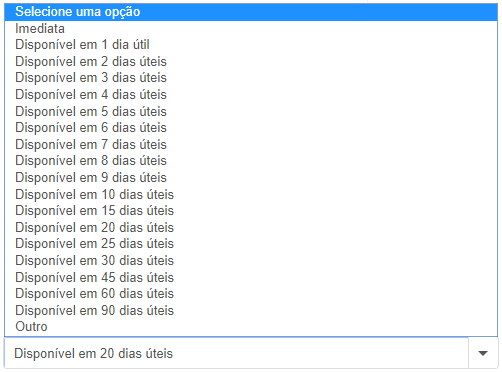Select 'Disponível em 9 dias úteis'
Image resolution: width=502 pixels, height=372 pixels.
click(x=251, y=178)
